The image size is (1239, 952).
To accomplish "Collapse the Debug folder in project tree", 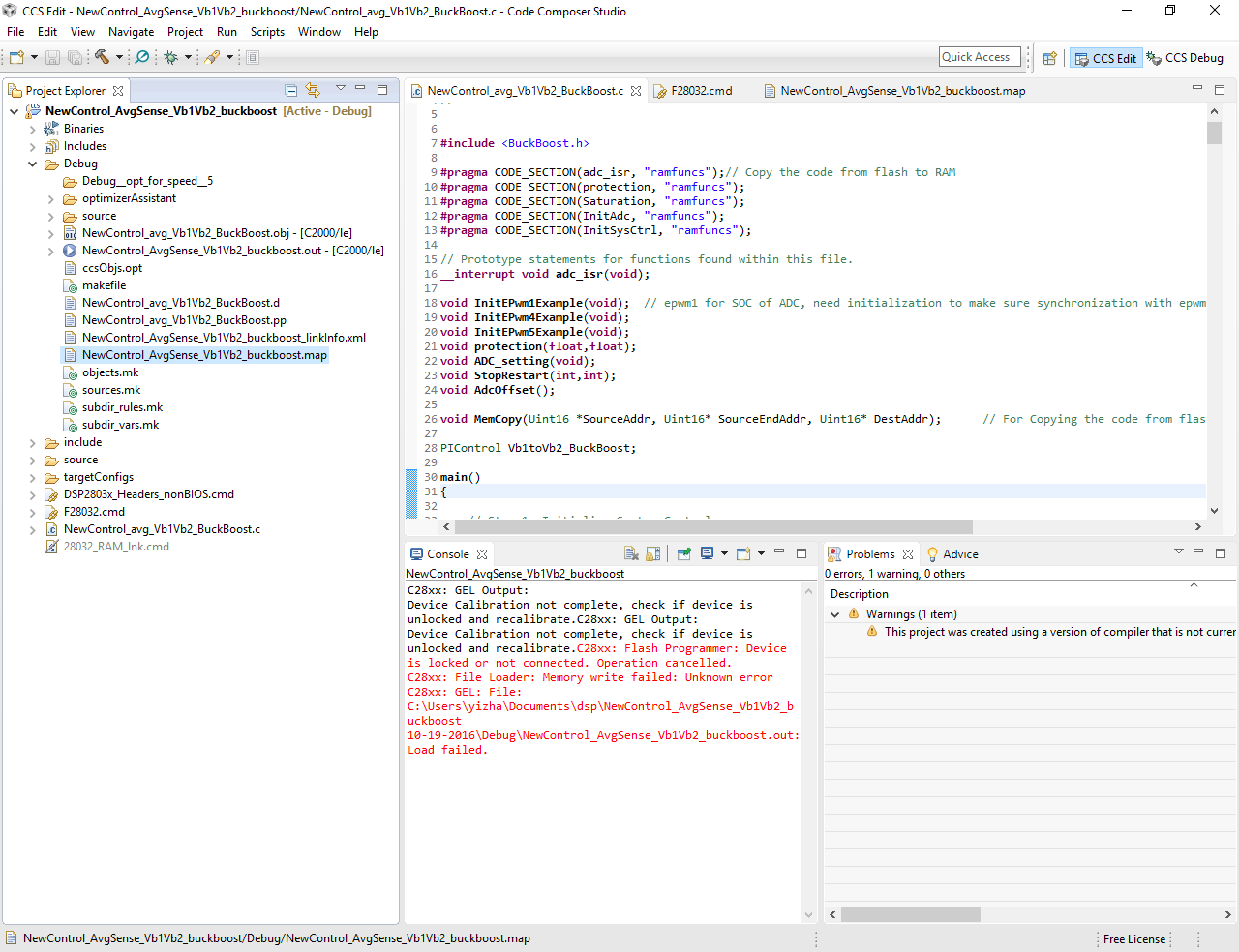I will tap(33, 164).
